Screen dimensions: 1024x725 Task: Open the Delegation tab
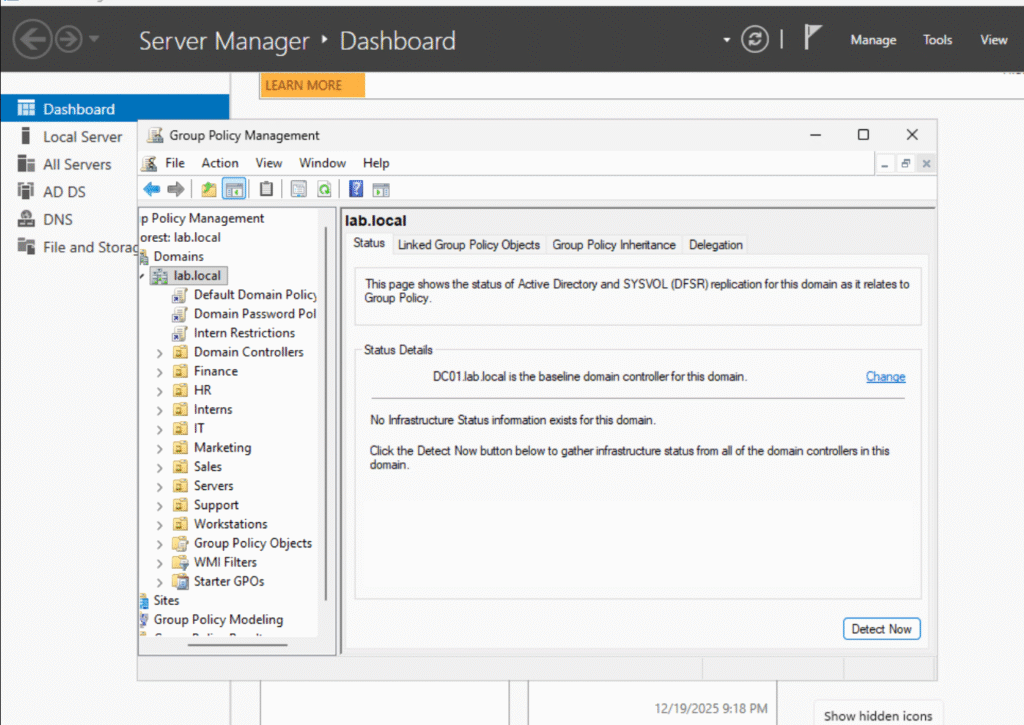click(x=715, y=245)
